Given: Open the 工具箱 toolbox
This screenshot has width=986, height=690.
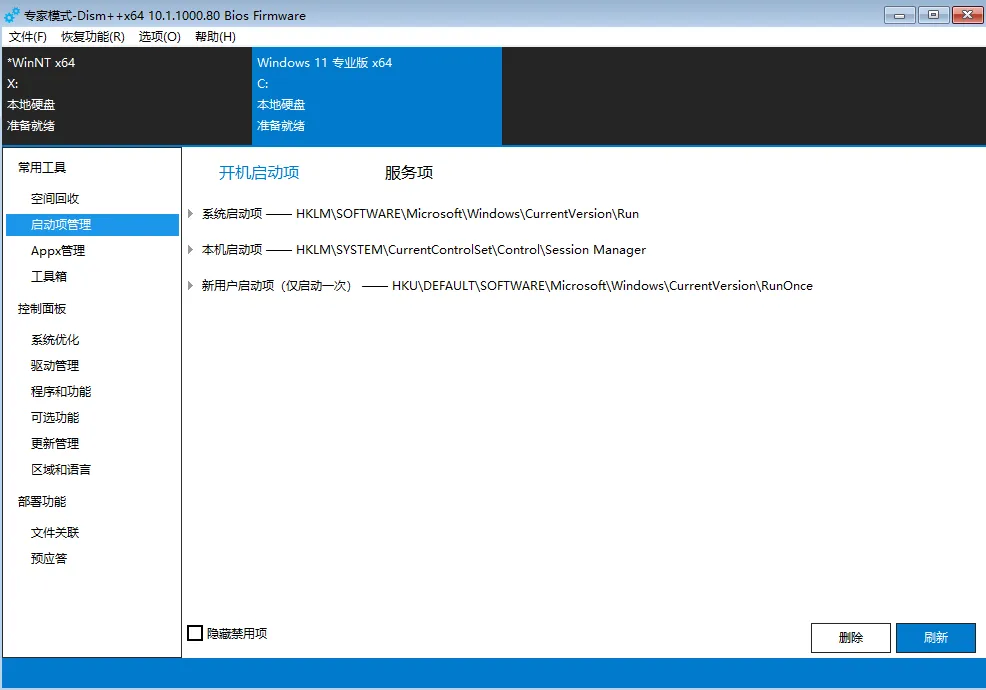Looking at the screenshot, I should coord(50,276).
